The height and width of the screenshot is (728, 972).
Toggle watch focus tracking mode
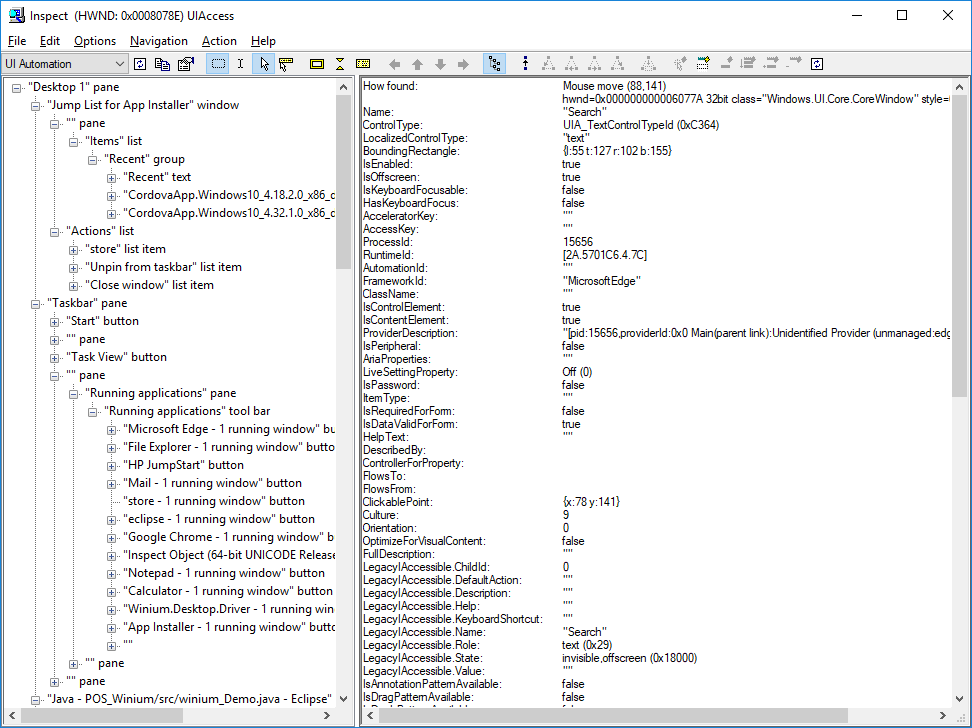pyautogui.click(x=287, y=63)
